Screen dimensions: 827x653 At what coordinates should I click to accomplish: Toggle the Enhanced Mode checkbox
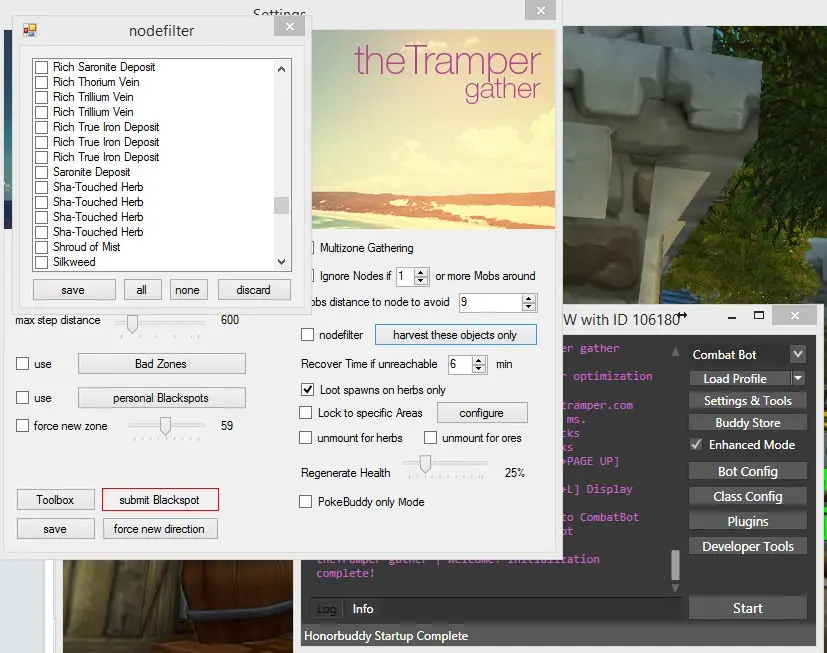pyautogui.click(x=697, y=444)
